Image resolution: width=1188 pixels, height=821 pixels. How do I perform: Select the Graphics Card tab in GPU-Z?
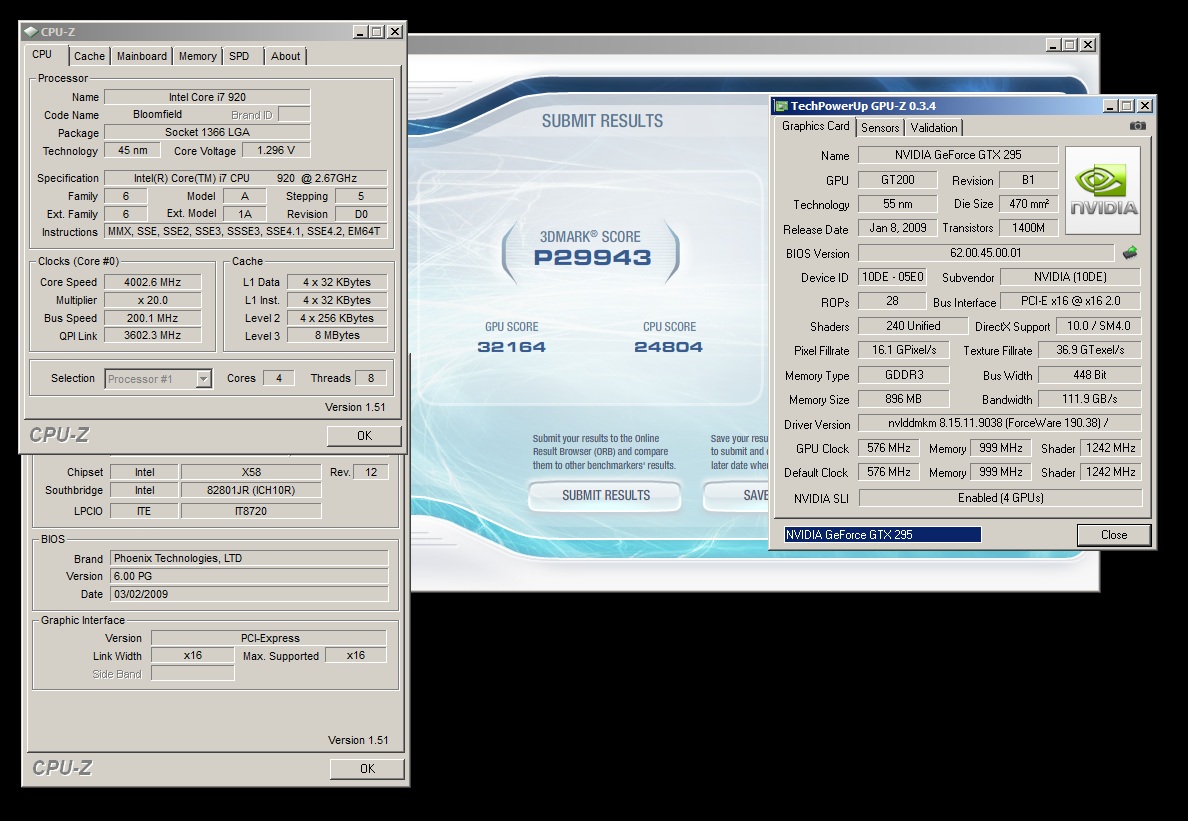coord(815,126)
